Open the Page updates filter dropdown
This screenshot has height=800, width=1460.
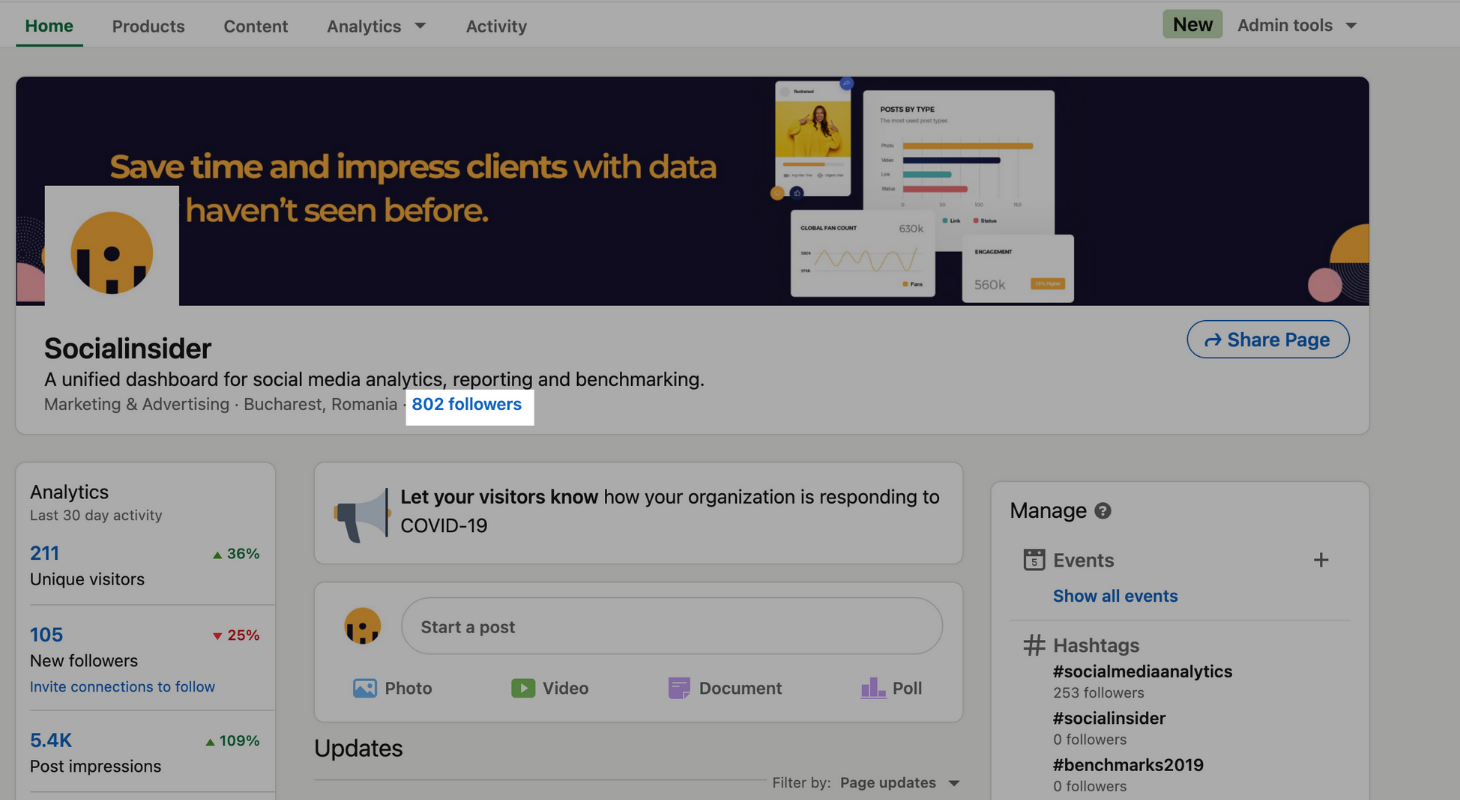point(900,783)
